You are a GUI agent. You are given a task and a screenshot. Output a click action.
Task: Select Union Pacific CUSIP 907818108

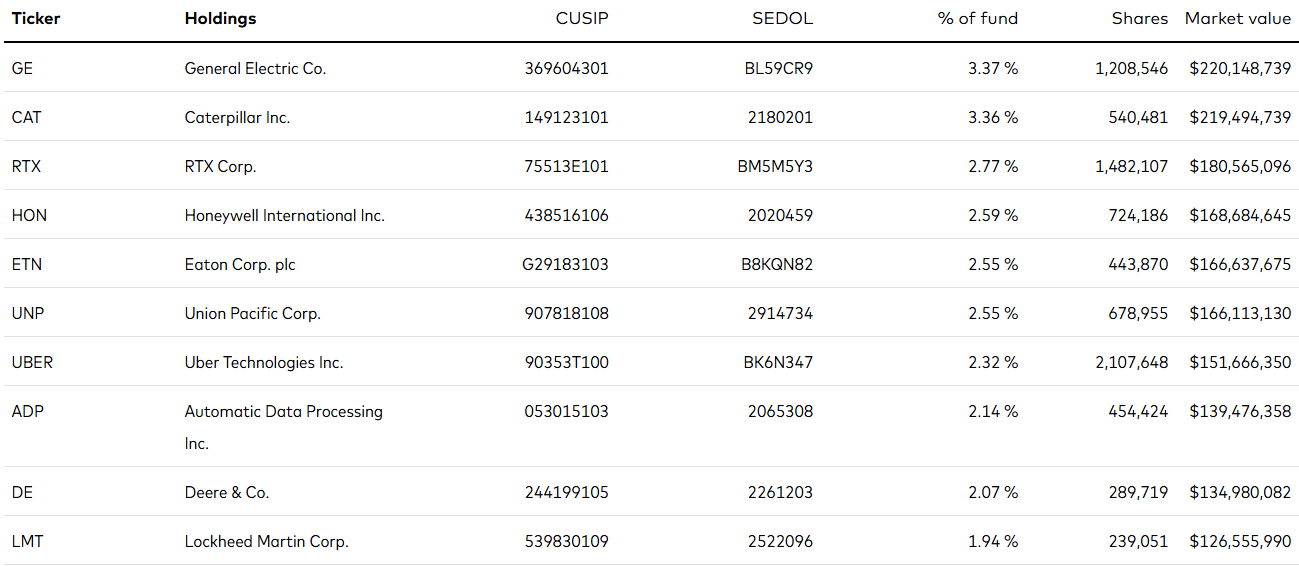click(x=566, y=313)
